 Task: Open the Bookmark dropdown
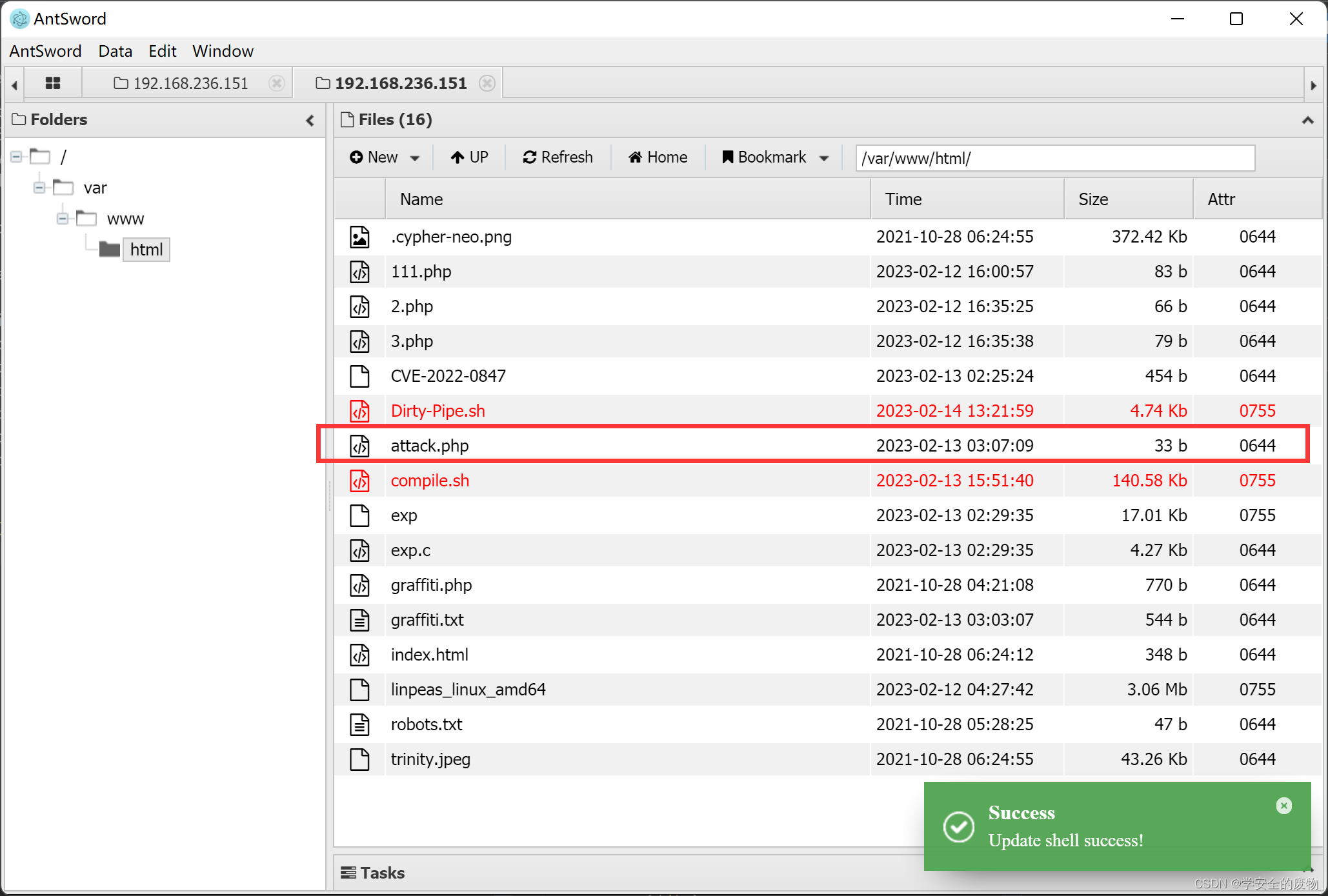[775, 157]
